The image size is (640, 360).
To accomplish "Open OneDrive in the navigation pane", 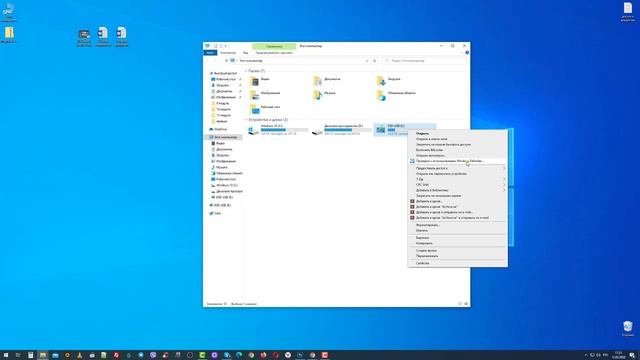I will coord(218,129).
